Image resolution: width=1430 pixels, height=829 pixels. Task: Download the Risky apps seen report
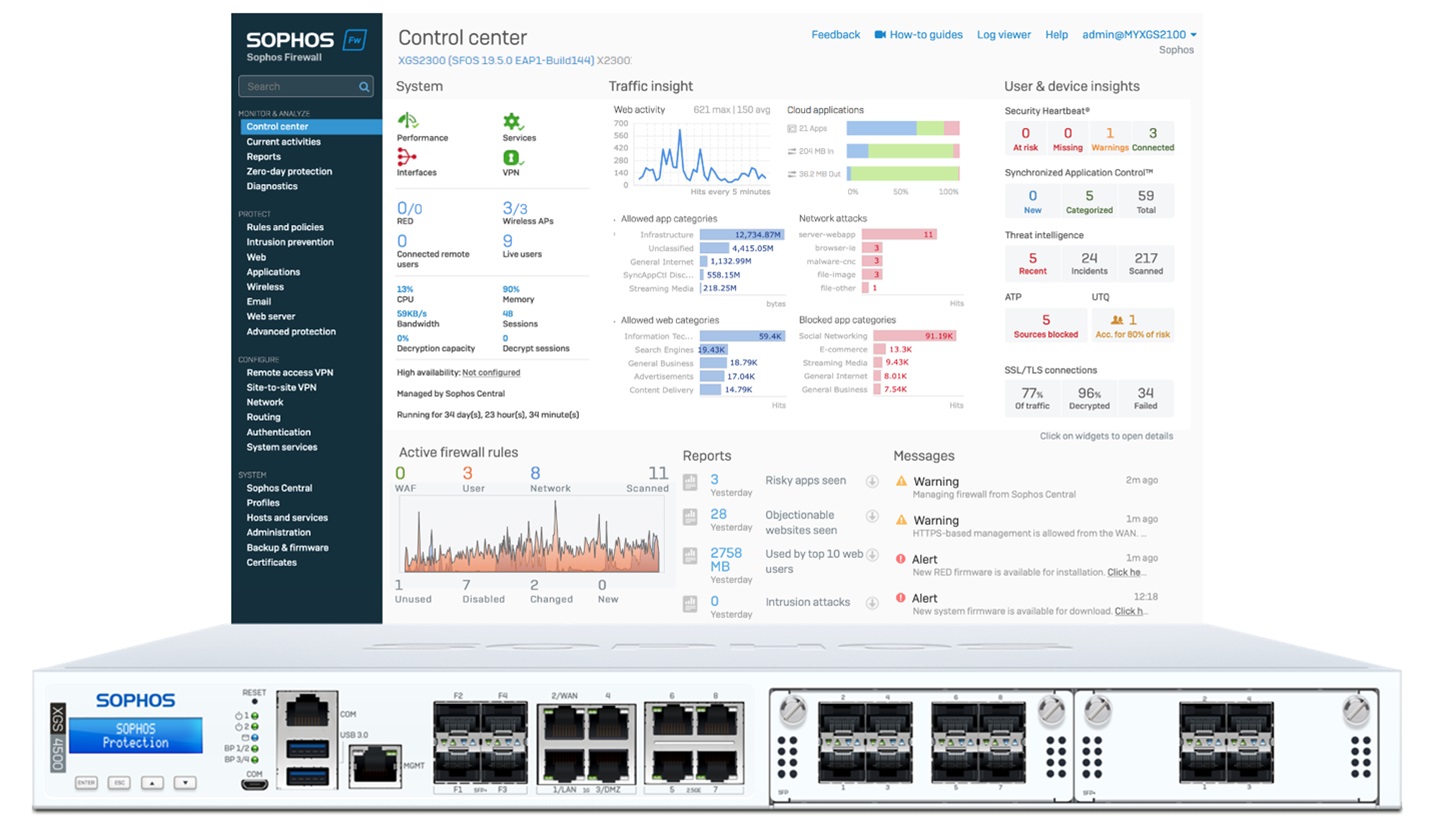coord(872,481)
